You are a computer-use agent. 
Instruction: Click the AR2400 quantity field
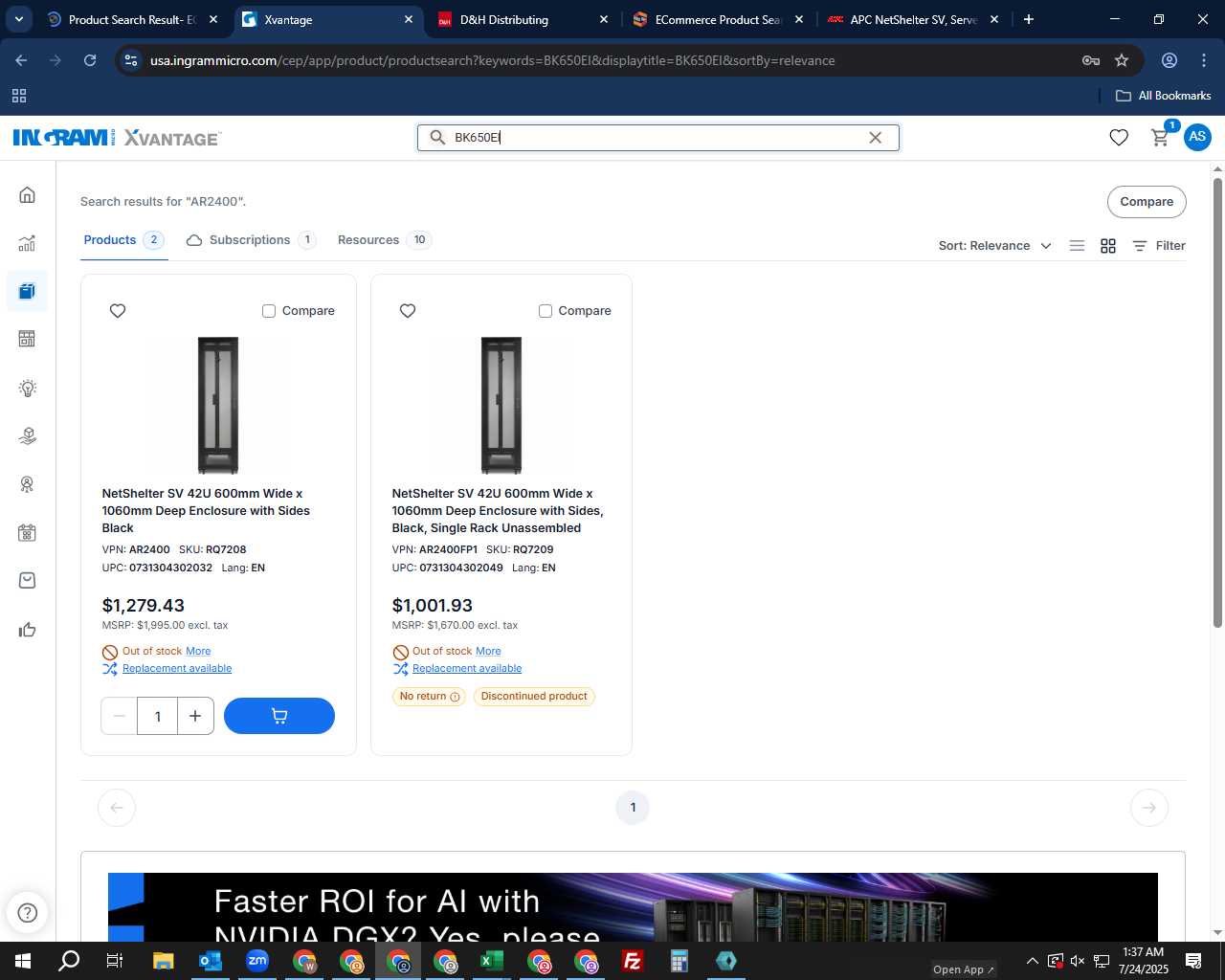[x=158, y=716]
